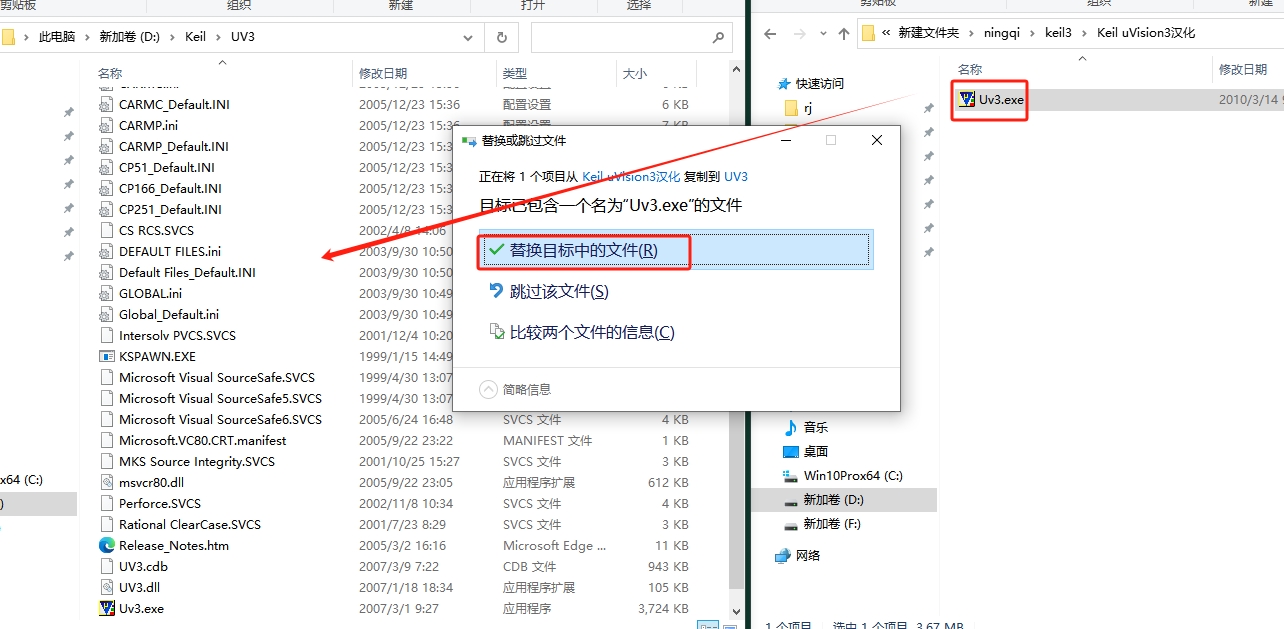Click ningqi in the right breadcrumb path
The image size is (1284, 629).
coord(1002,33)
